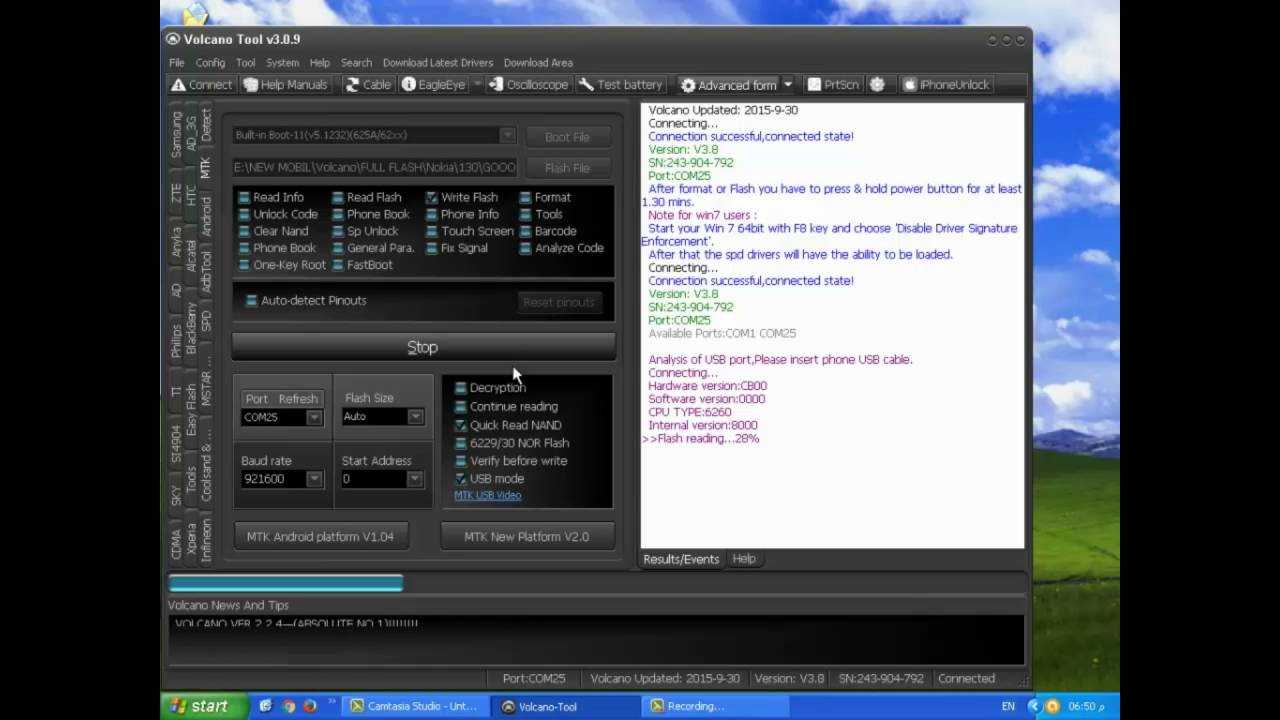This screenshot has height=720, width=1280.
Task: Click the flash reading progress bar
Action: tap(596, 583)
